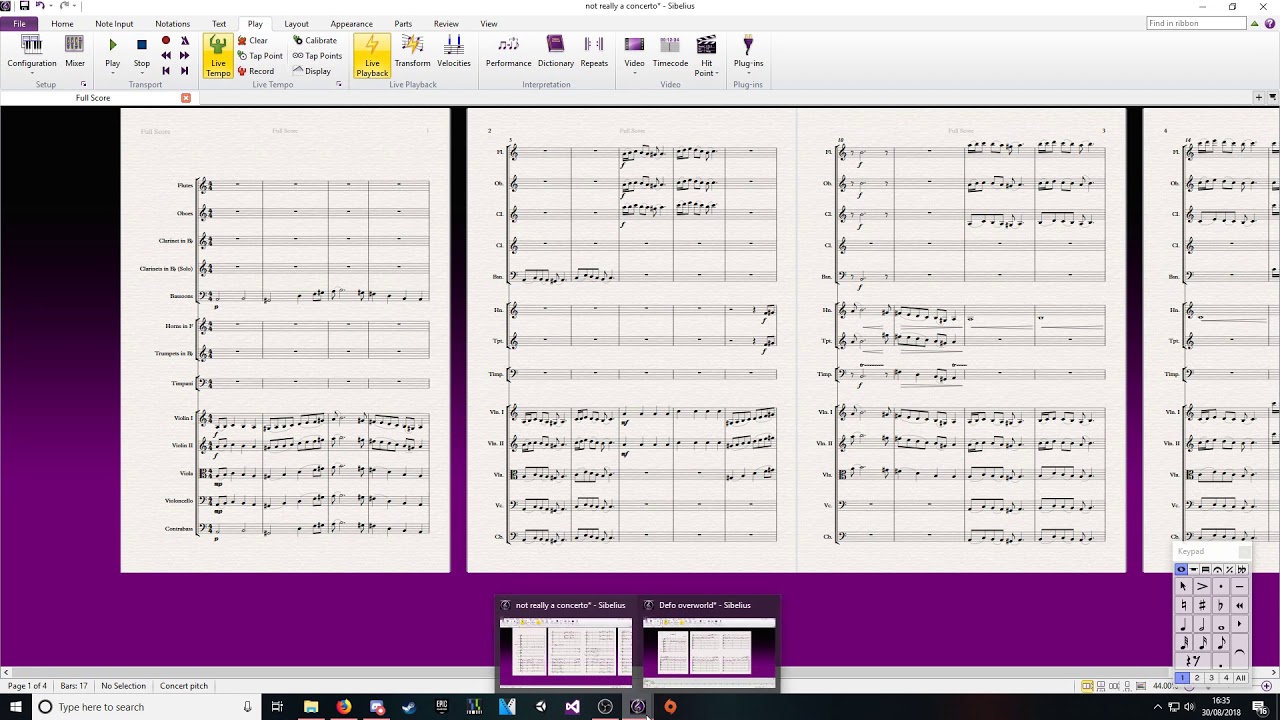The width and height of the screenshot is (1280, 720).
Task: Click the Calibrate button
Action: point(315,41)
